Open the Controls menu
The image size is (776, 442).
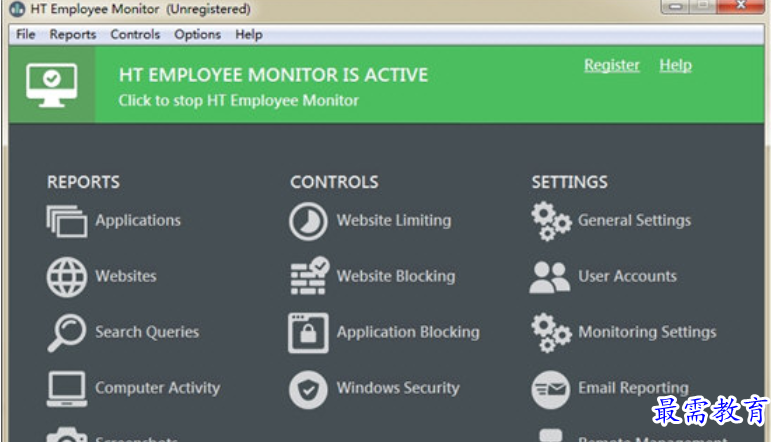click(135, 35)
